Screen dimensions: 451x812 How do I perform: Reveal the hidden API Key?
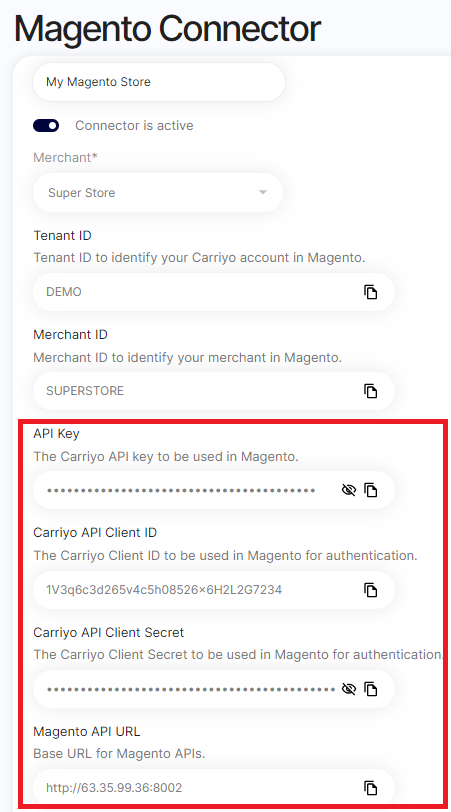(x=349, y=490)
